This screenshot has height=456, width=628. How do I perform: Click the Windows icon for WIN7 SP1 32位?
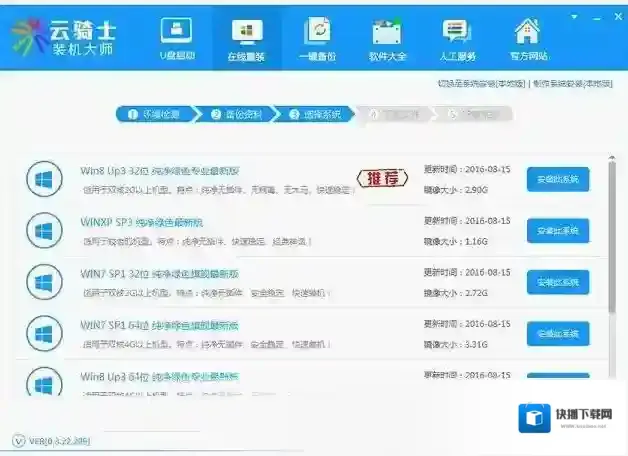[44, 282]
